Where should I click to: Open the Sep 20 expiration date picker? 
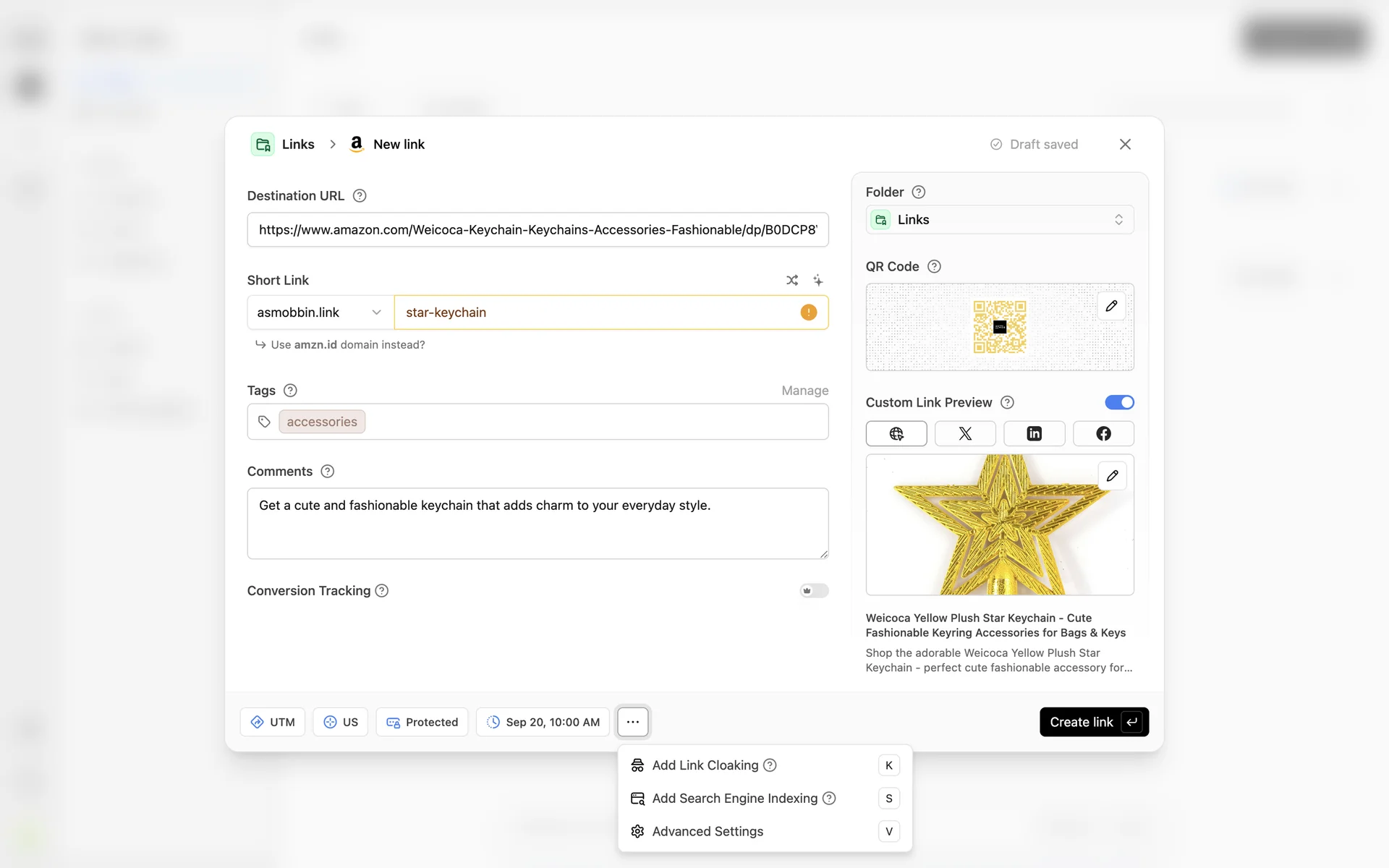click(543, 722)
